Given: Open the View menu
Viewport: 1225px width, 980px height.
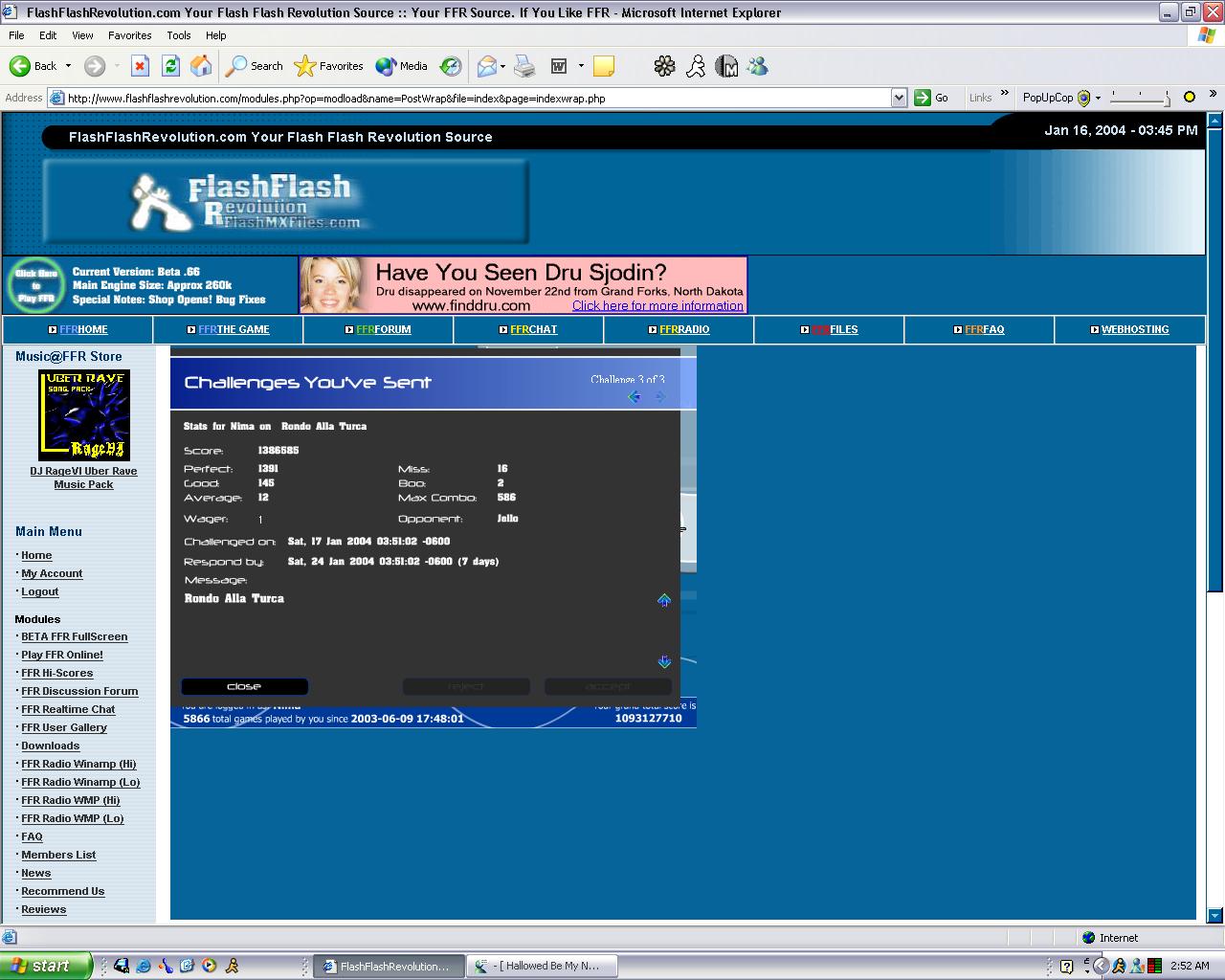Looking at the screenshot, I should click(82, 35).
